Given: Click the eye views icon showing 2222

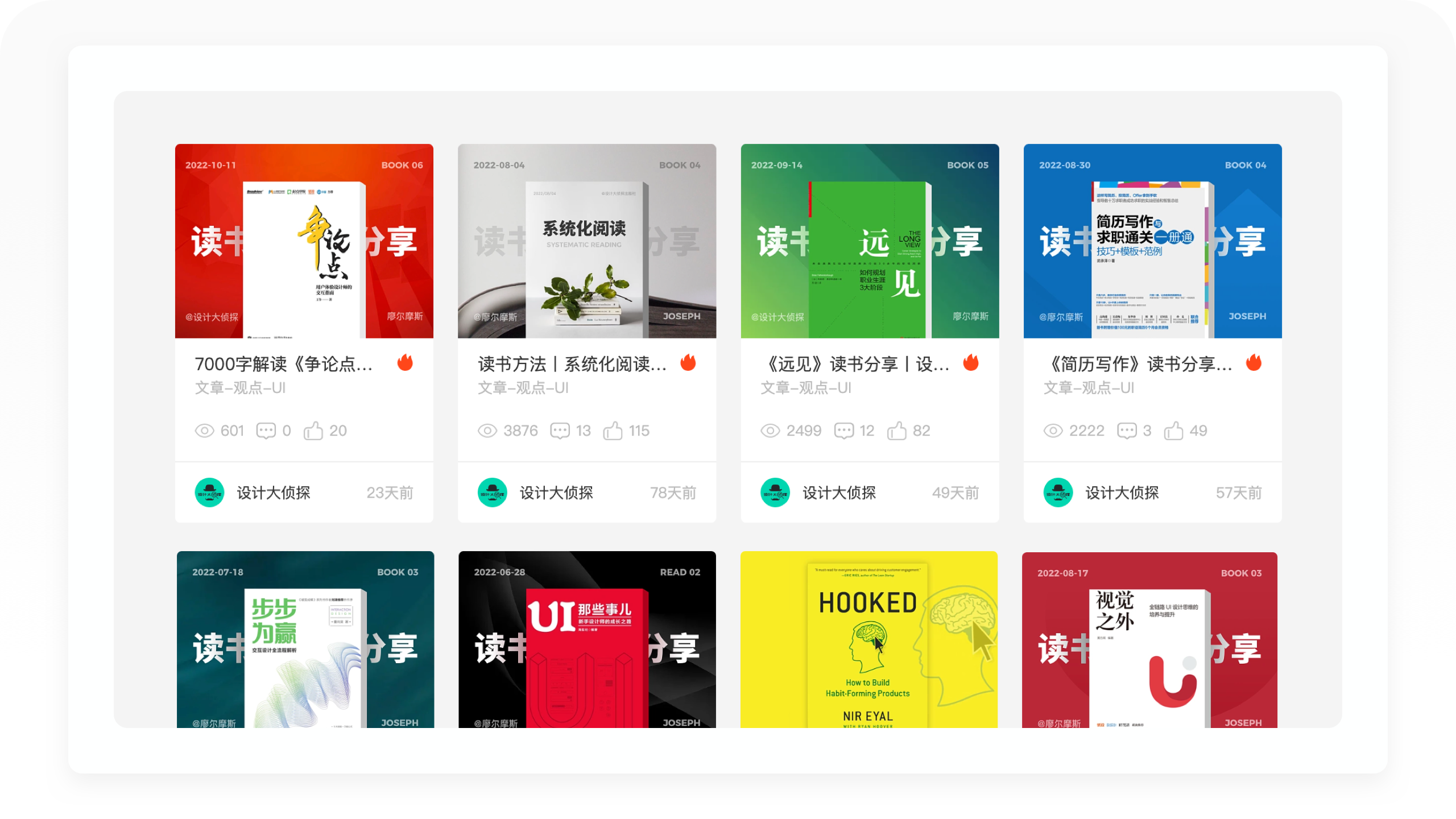Looking at the screenshot, I should pyautogui.click(x=1053, y=431).
